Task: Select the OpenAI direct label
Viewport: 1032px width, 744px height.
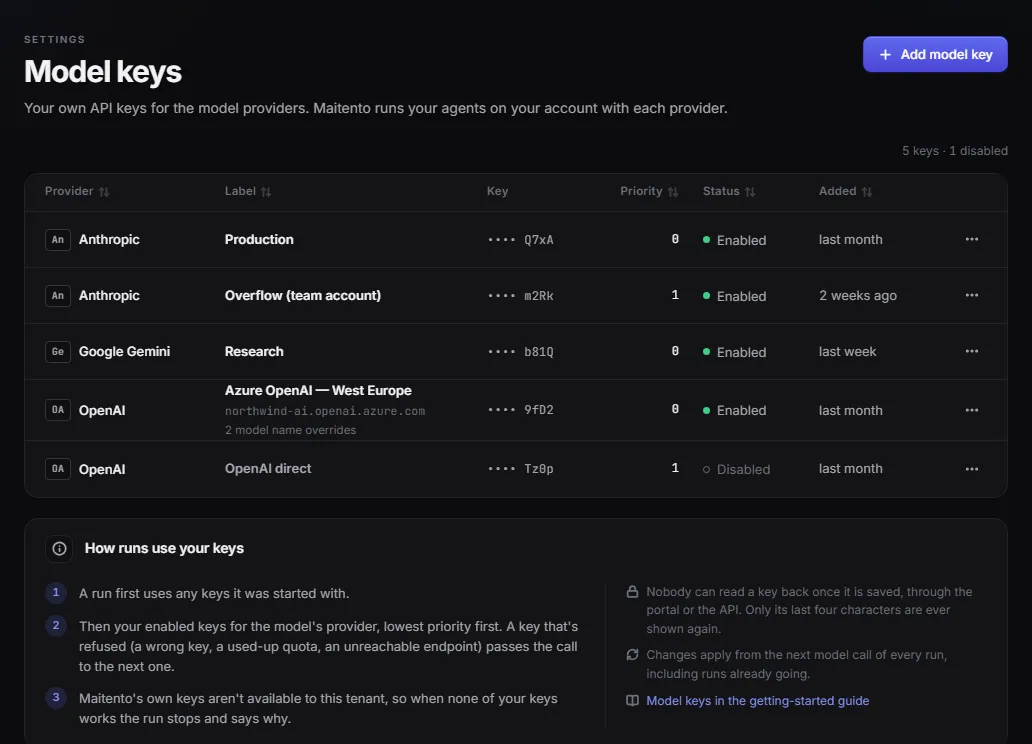Action: coord(268,469)
